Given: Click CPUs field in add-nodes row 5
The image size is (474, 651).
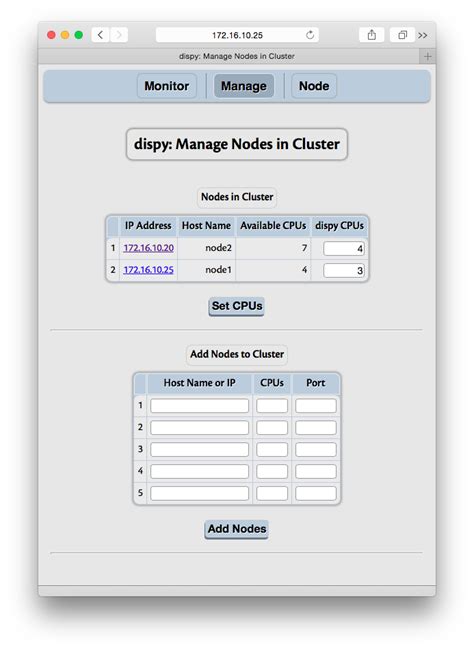Looking at the screenshot, I should [x=272, y=493].
